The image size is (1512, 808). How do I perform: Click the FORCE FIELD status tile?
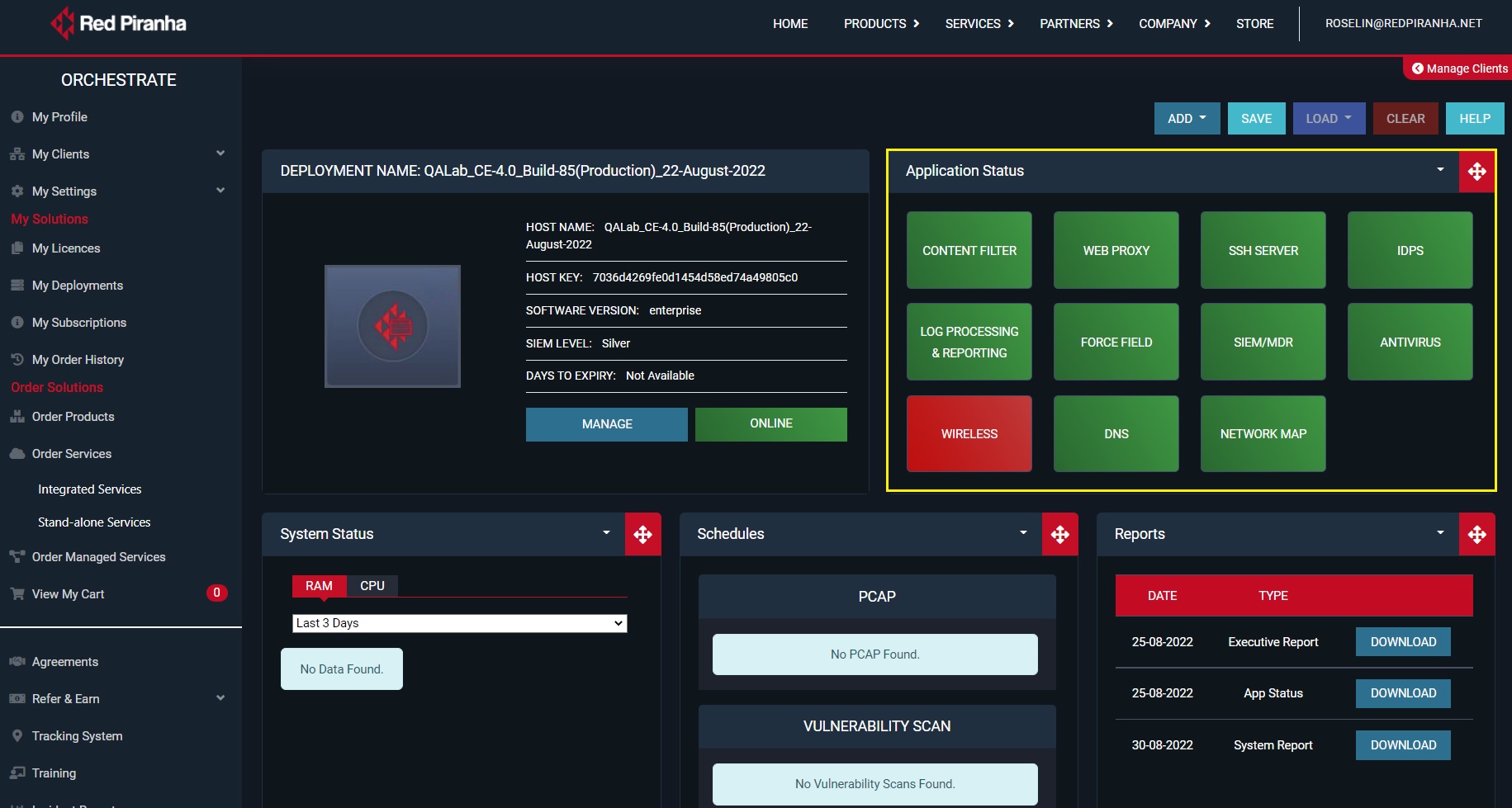(x=1116, y=343)
